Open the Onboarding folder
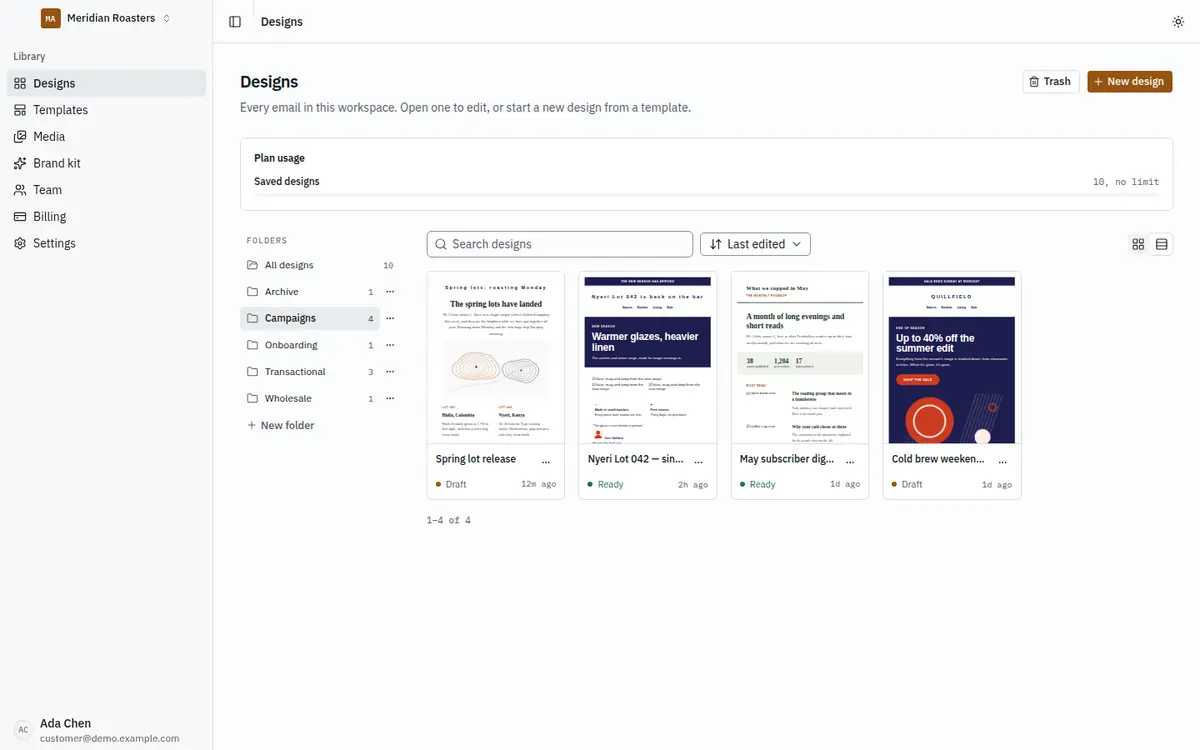Screen dimensions: 1200x750 tap(310, 345)
